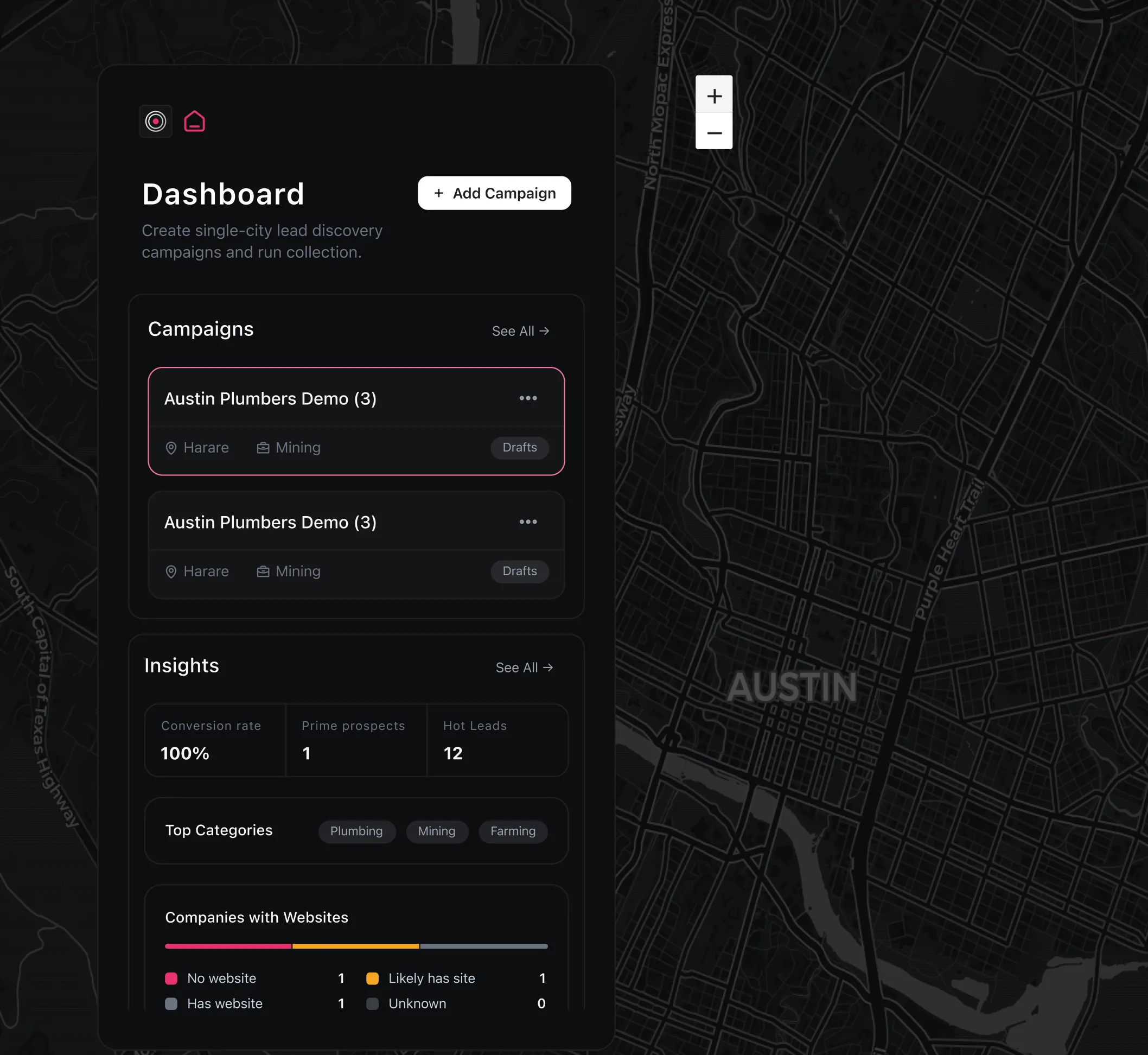Click the AUSTIN label on map
Screen dimensions: 1148x1055
click(792, 687)
